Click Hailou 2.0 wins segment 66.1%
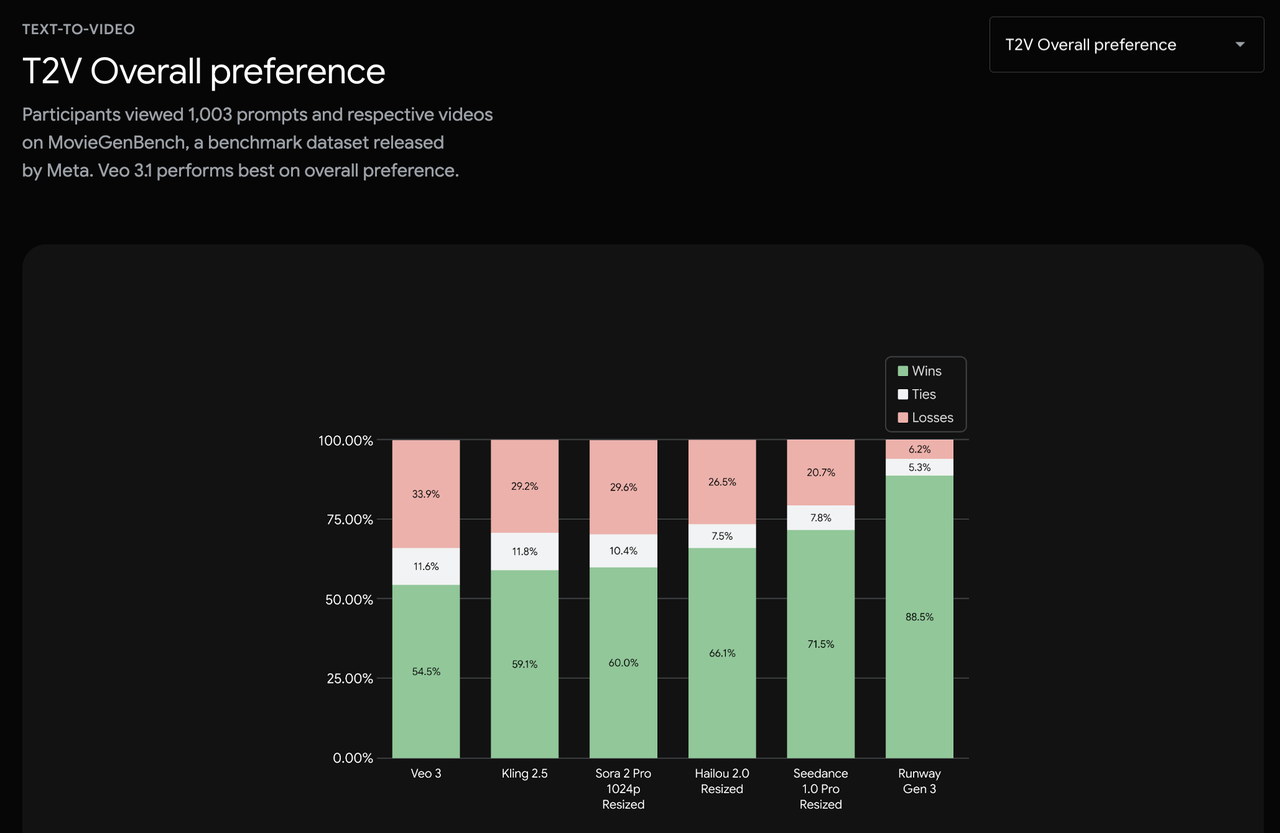The width and height of the screenshot is (1280, 833). pos(722,653)
